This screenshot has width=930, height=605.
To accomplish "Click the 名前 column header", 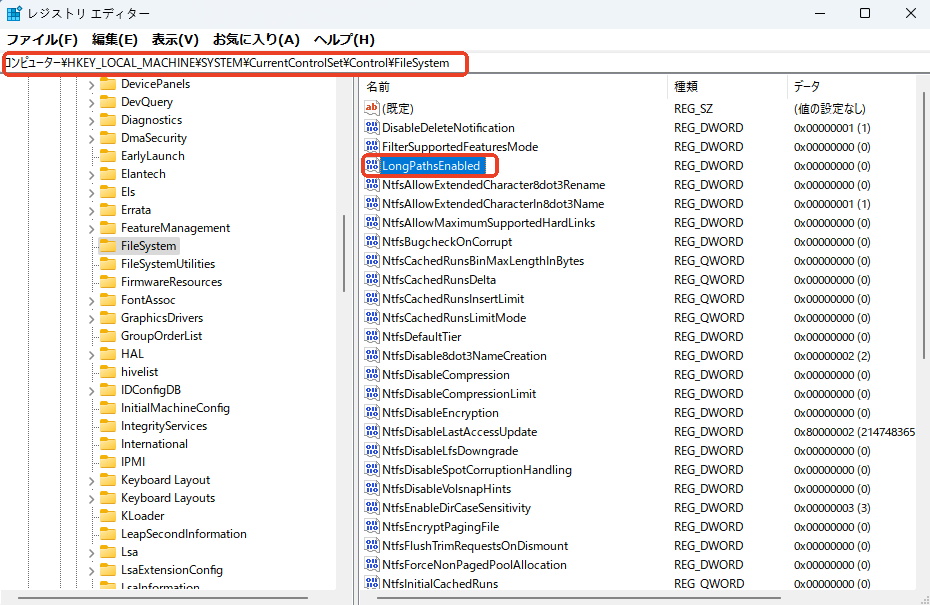I will (378, 87).
